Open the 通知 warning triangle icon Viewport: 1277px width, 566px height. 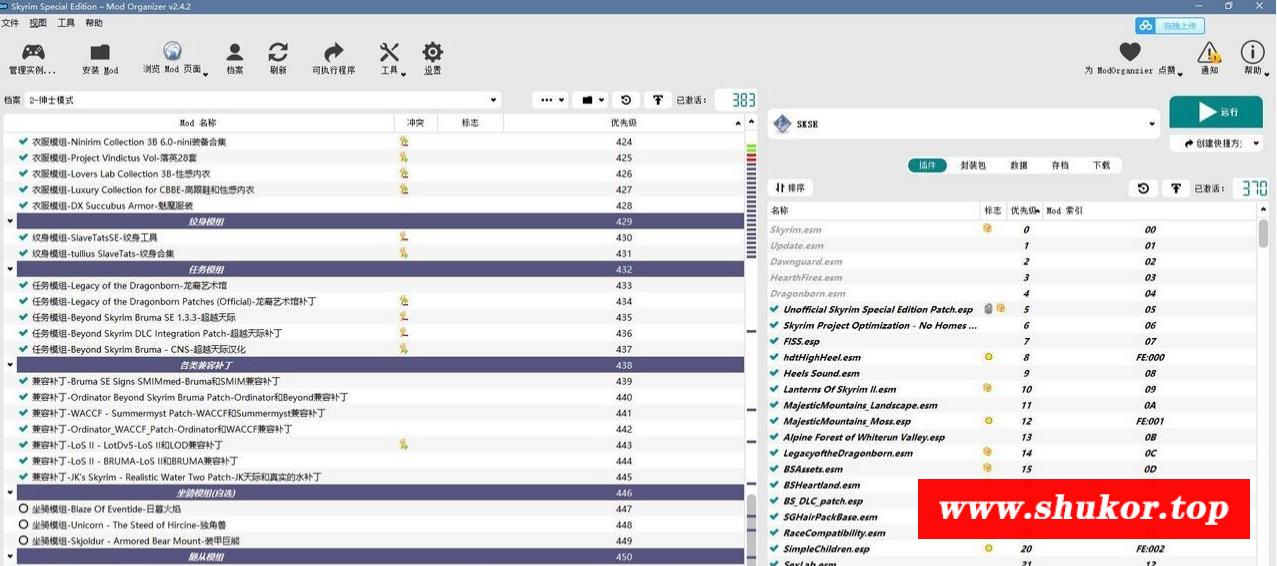(1209, 52)
